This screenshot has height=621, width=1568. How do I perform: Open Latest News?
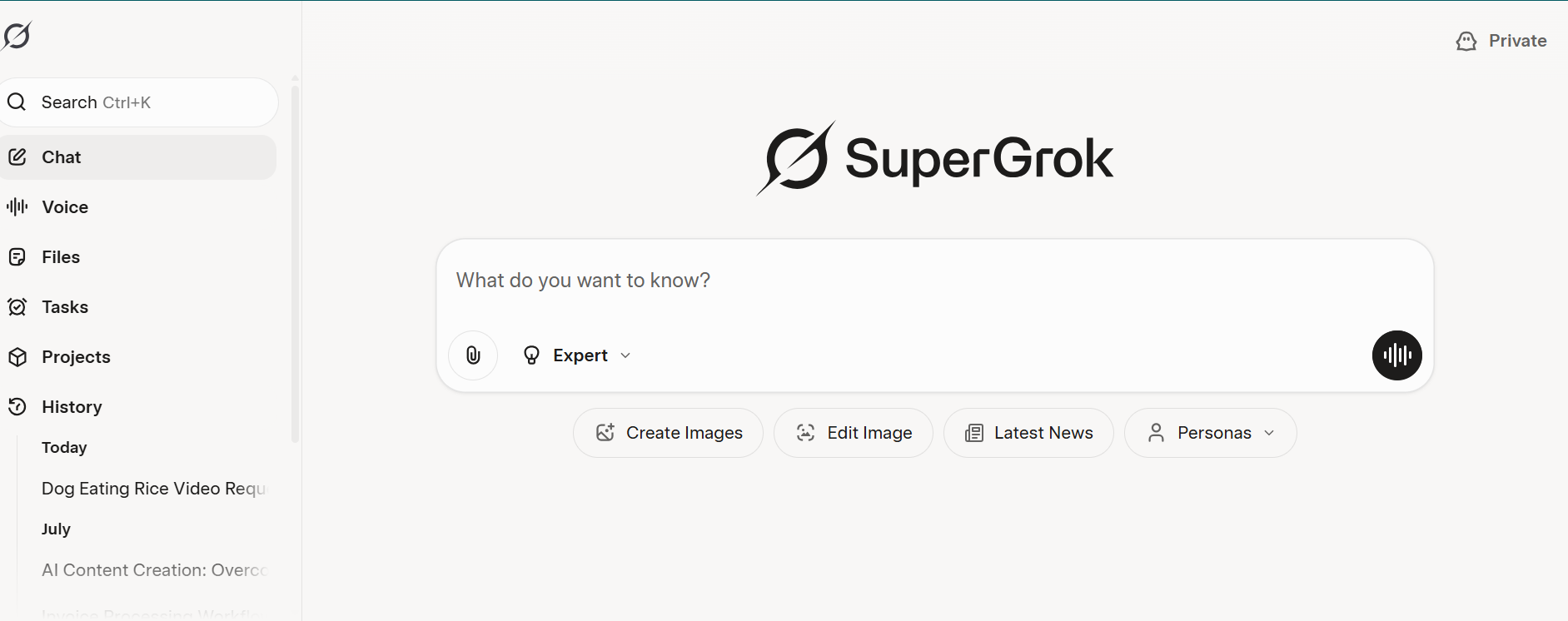tap(1028, 433)
